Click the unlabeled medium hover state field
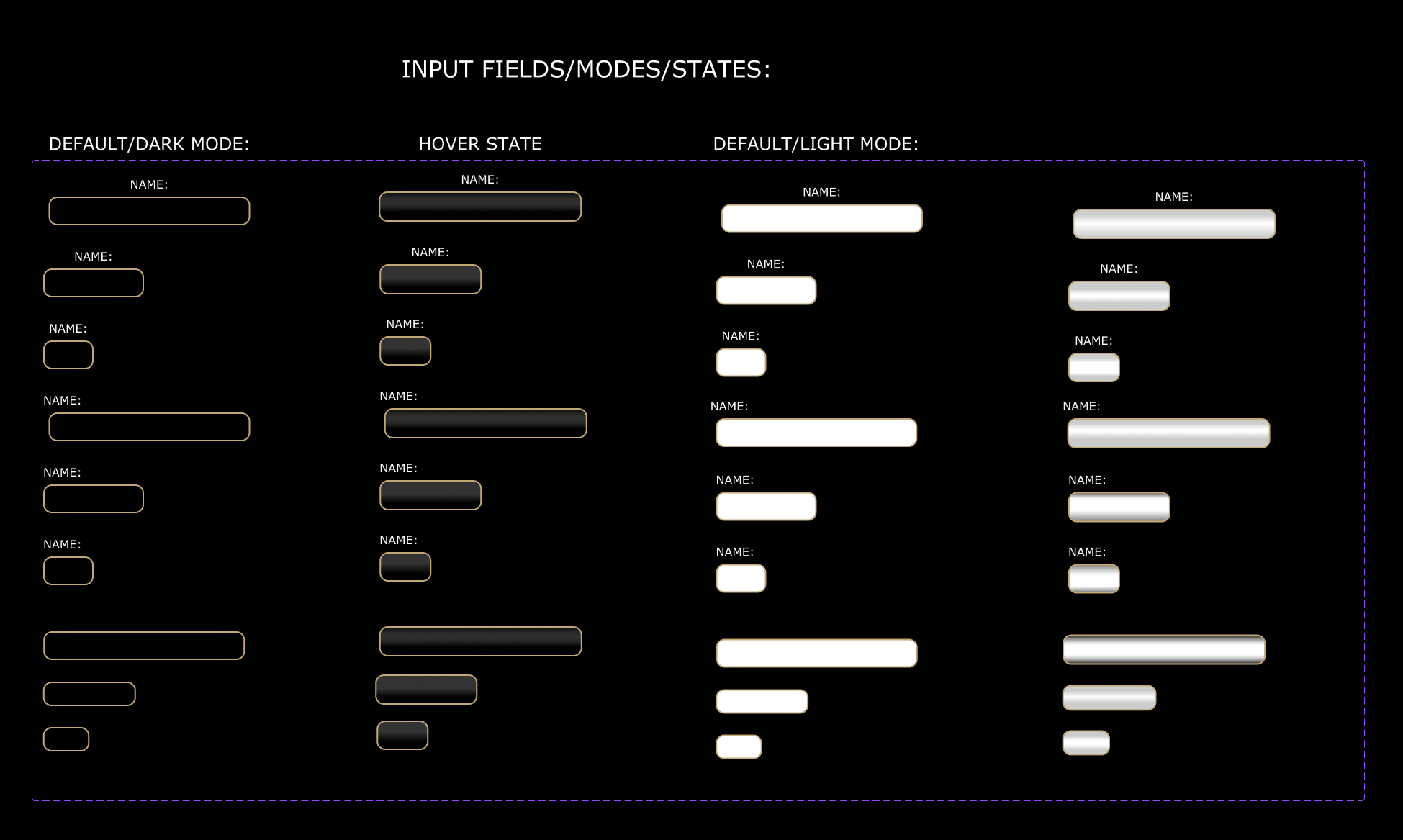This screenshot has width=1403, height=840. (x=426, y=690)
